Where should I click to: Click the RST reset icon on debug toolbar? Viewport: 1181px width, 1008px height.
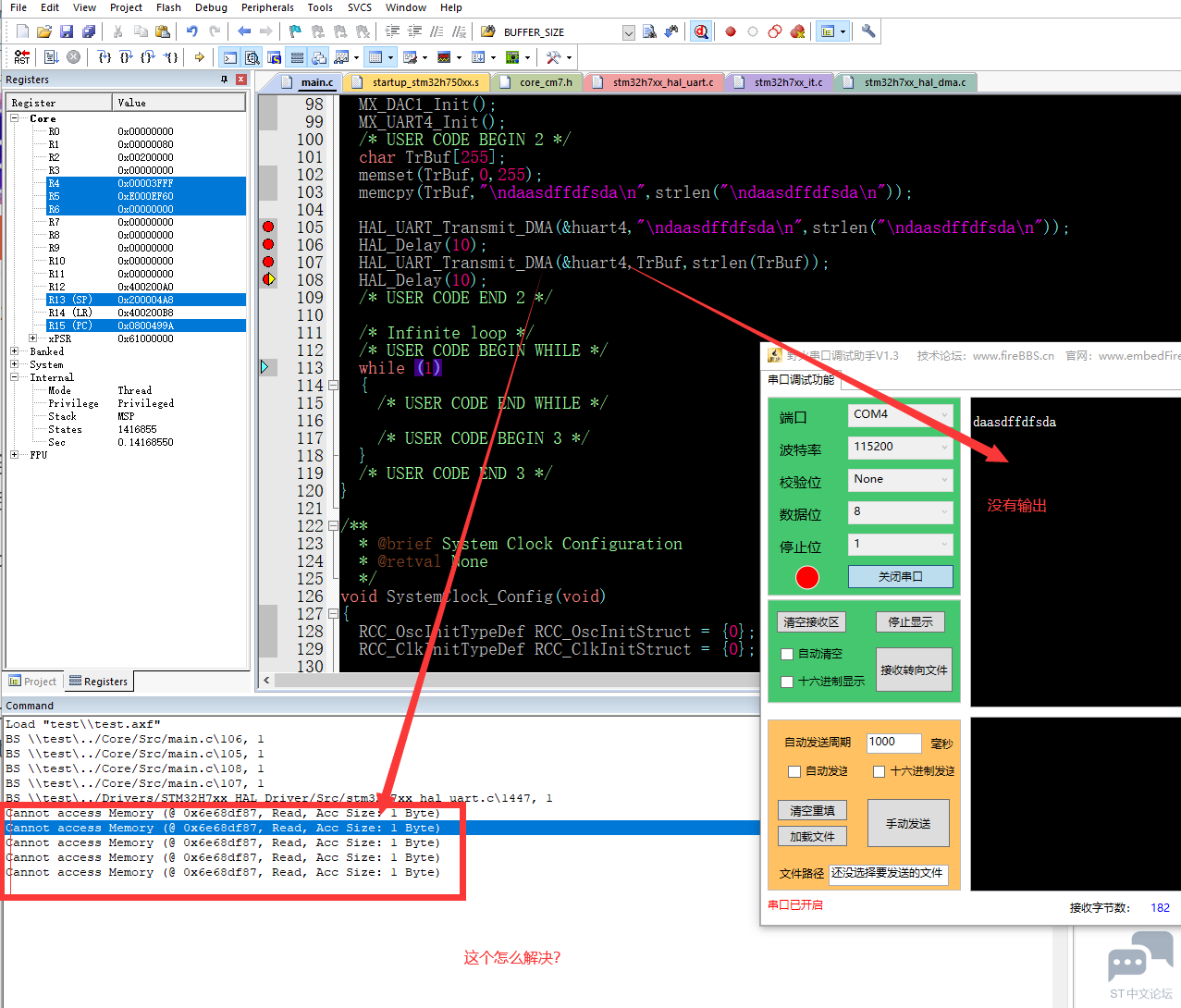click(x=21, y=56)
